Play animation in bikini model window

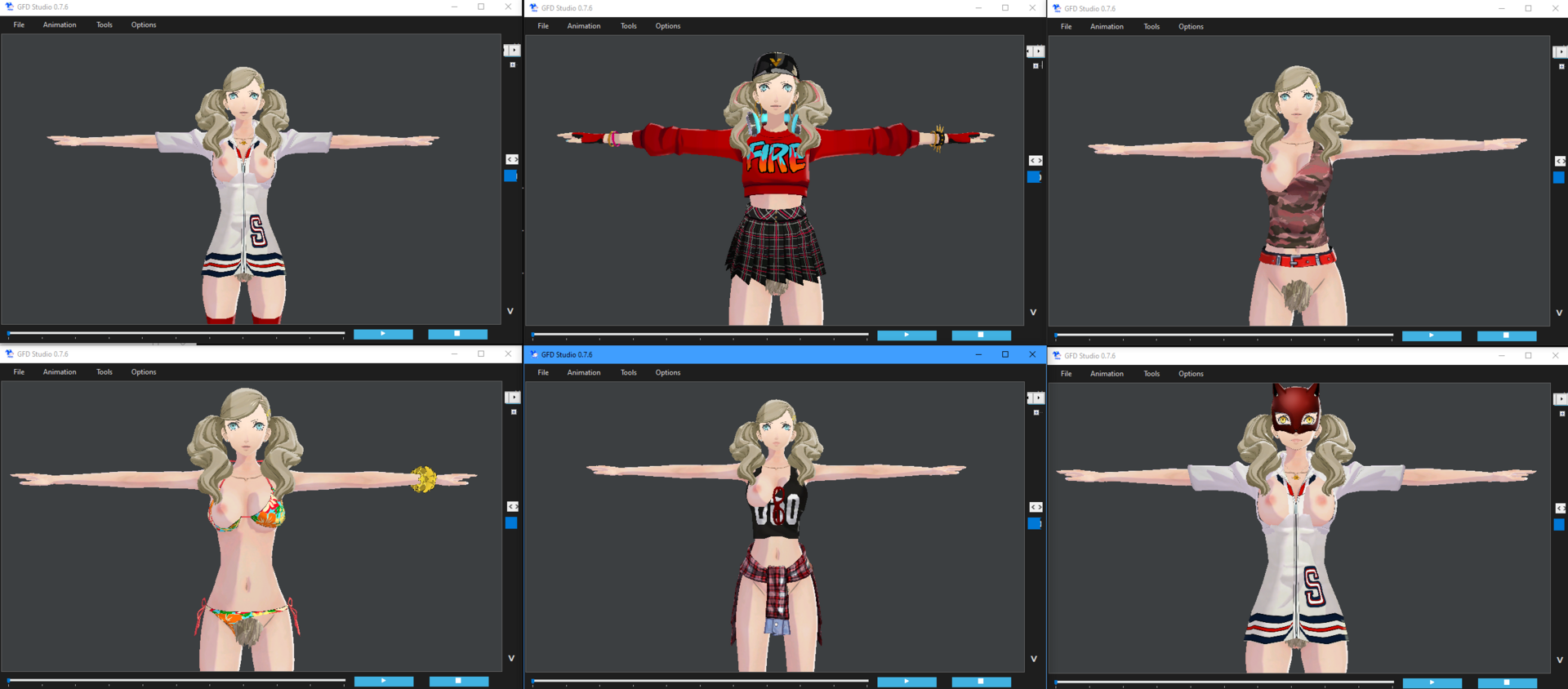[384, 681]
